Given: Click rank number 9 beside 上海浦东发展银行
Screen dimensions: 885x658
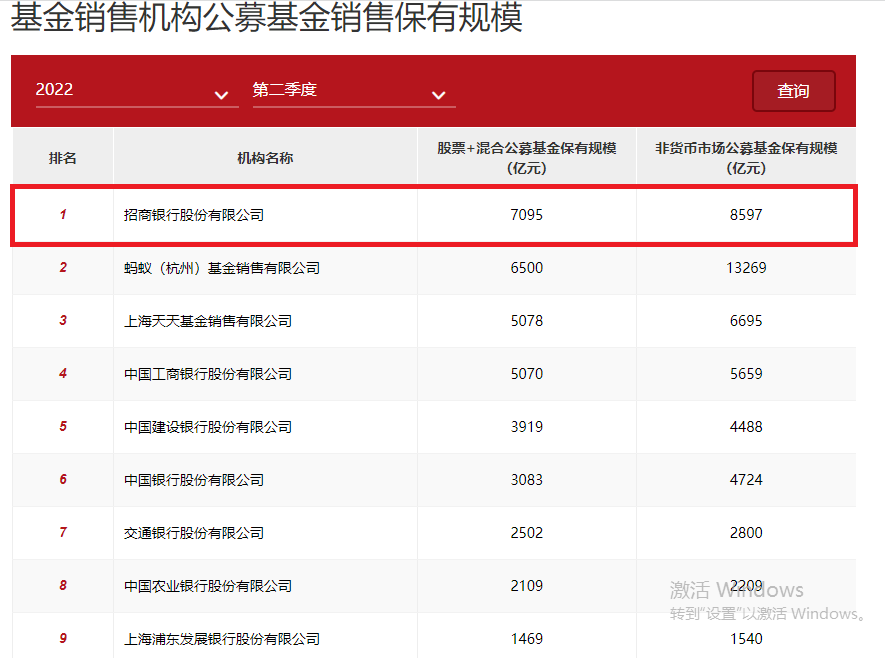Looking at the screenshot, I should [63, 639].
